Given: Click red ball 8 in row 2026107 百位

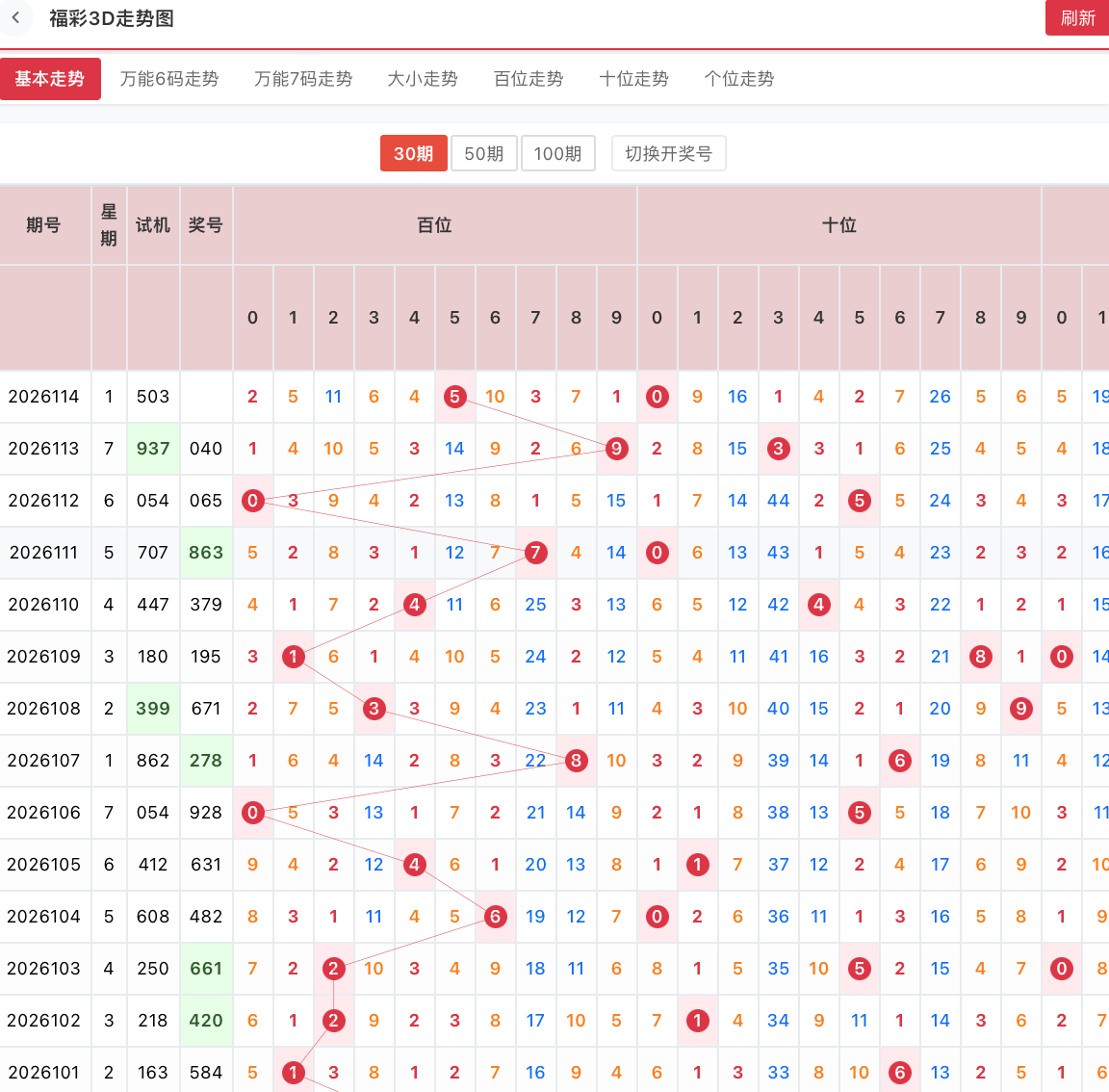Looking at the screenshot, I should [x=577, y=761].
